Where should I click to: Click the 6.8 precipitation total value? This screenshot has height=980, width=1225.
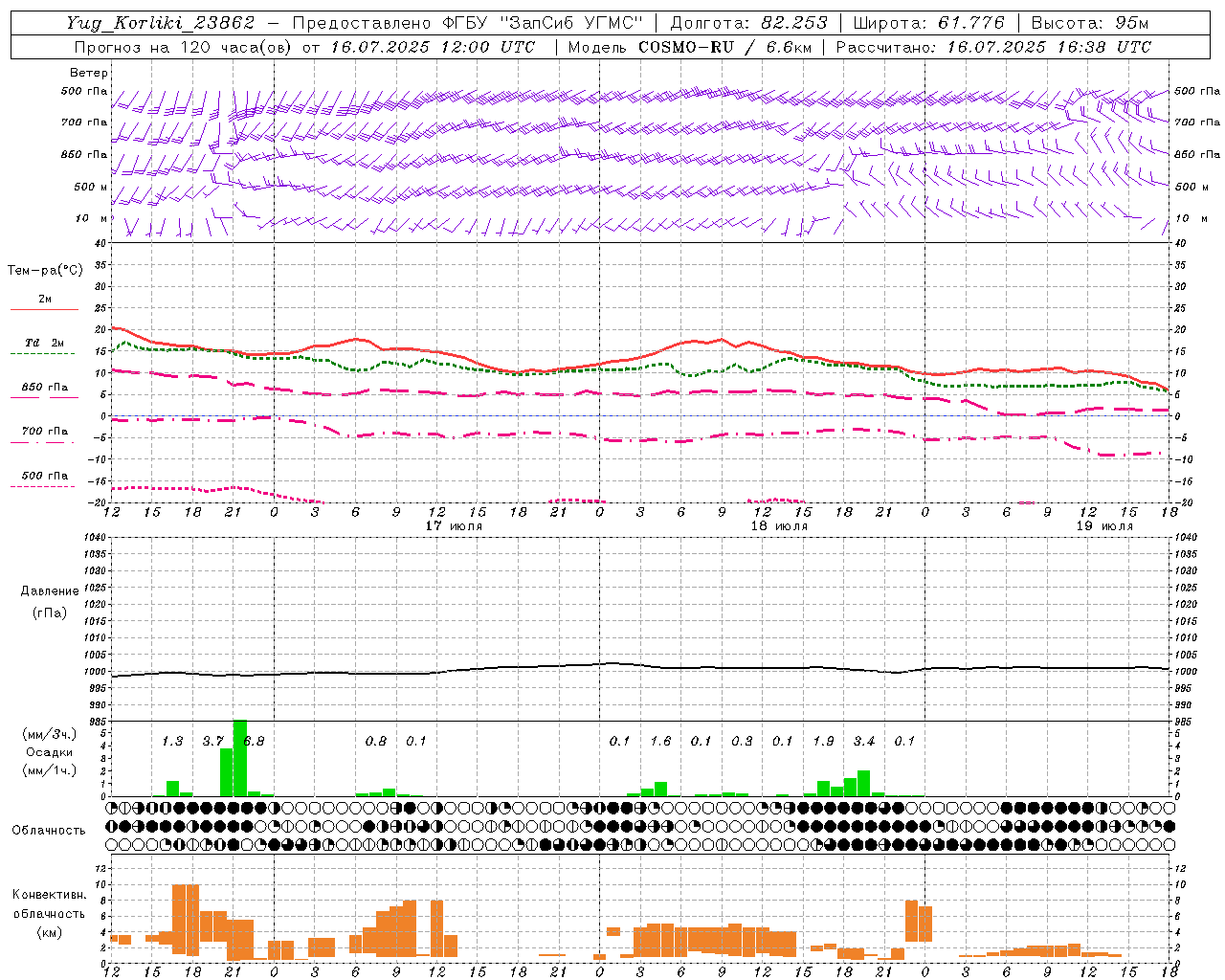(x=254, y=741)
